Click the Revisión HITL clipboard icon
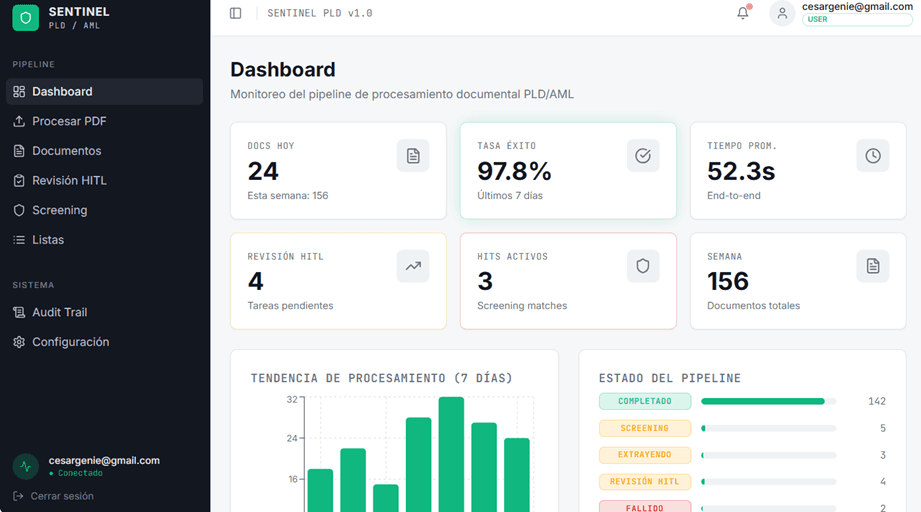 tap(19, 180)
